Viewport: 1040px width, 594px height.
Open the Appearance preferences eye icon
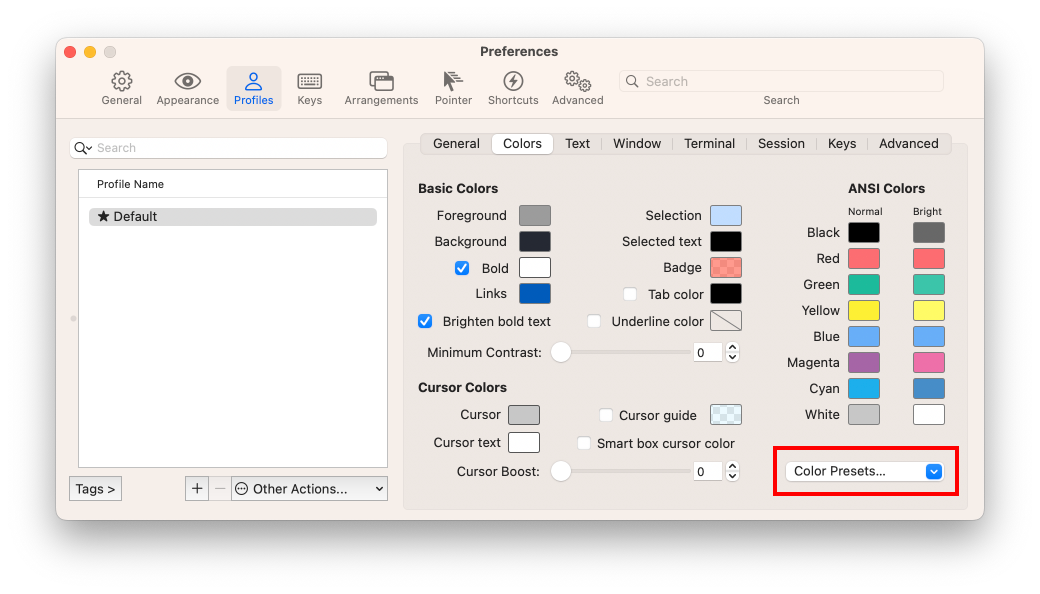pyautogui.click(x=187, y=82)
